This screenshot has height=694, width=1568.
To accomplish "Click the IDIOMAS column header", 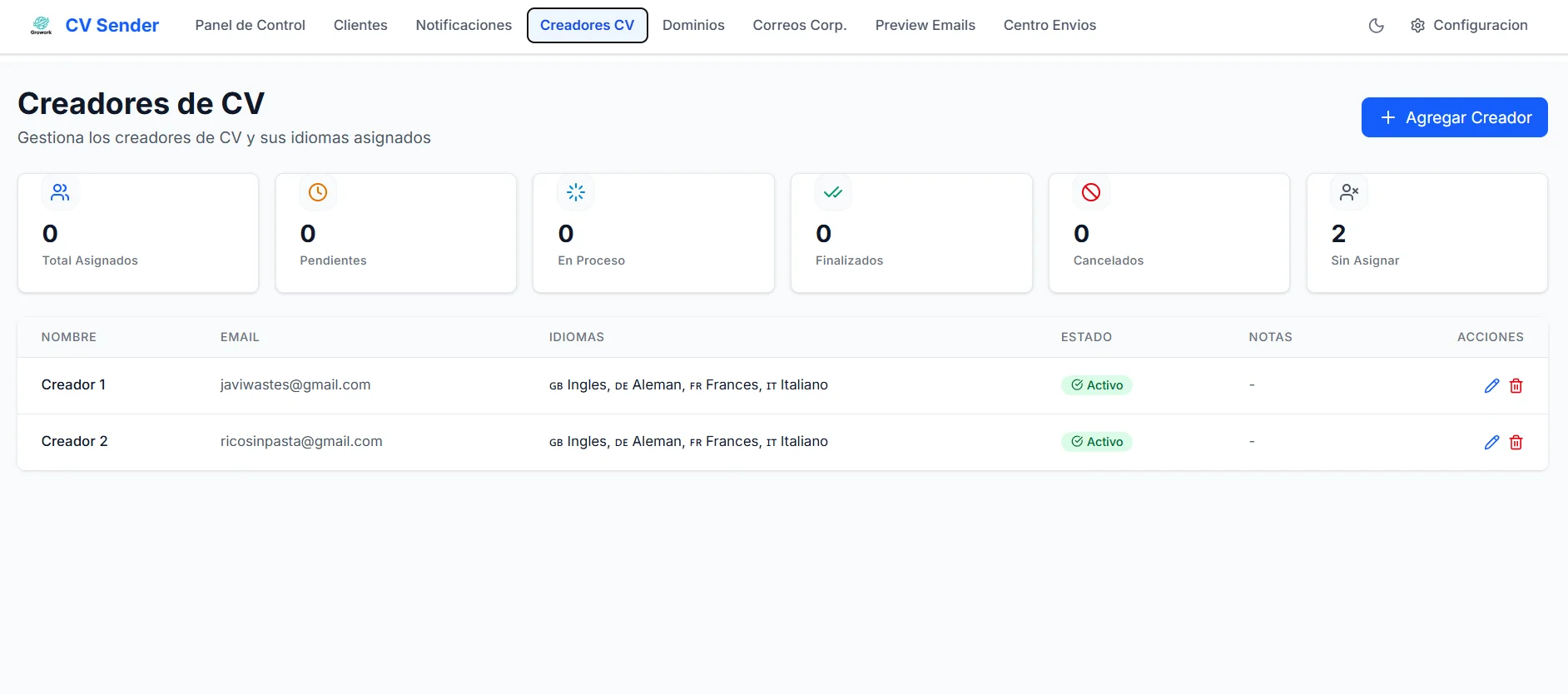I will point(577,337).
